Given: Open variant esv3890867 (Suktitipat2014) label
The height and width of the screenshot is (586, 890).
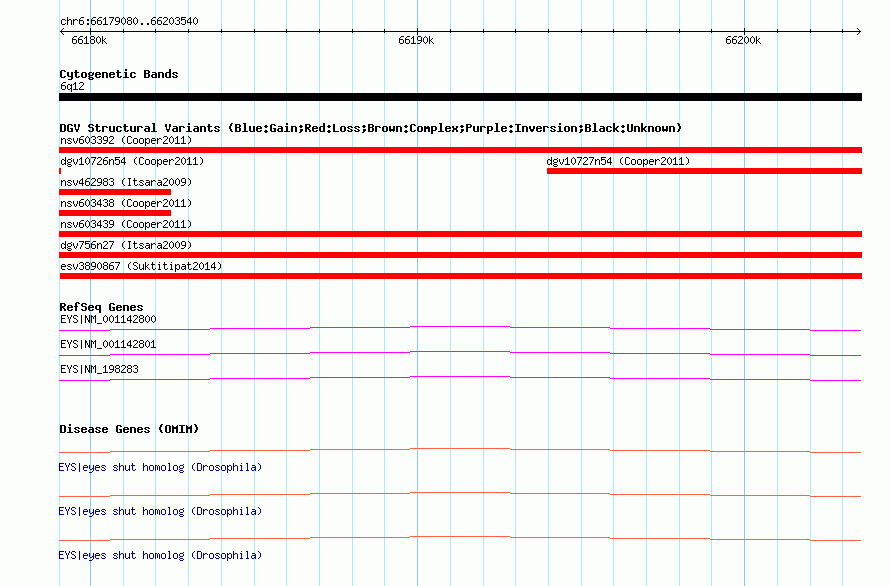Looking at the screenshot, I should coord(141,266).
